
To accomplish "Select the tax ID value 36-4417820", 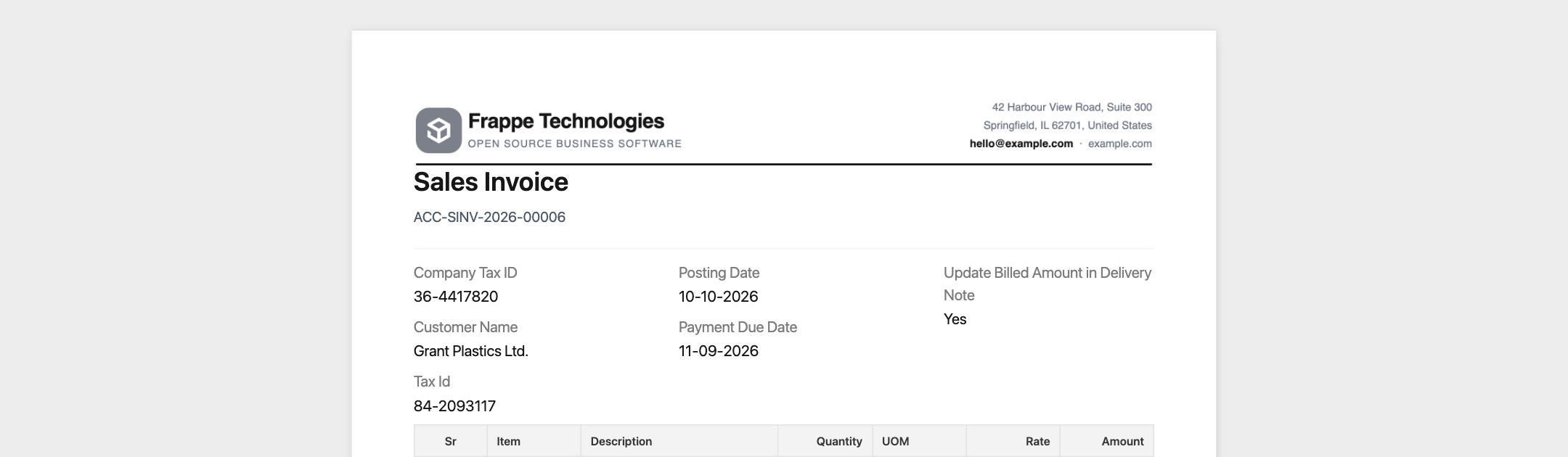I will tap(456, 297).
